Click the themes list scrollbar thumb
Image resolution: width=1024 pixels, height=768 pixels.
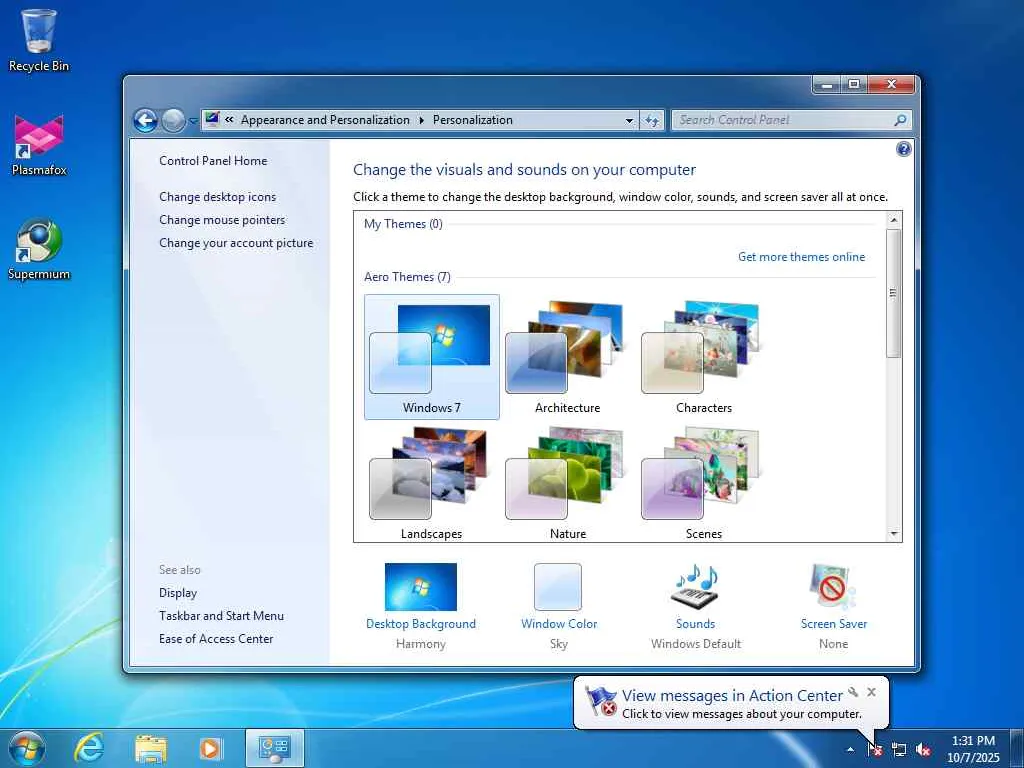pos(894,293)
